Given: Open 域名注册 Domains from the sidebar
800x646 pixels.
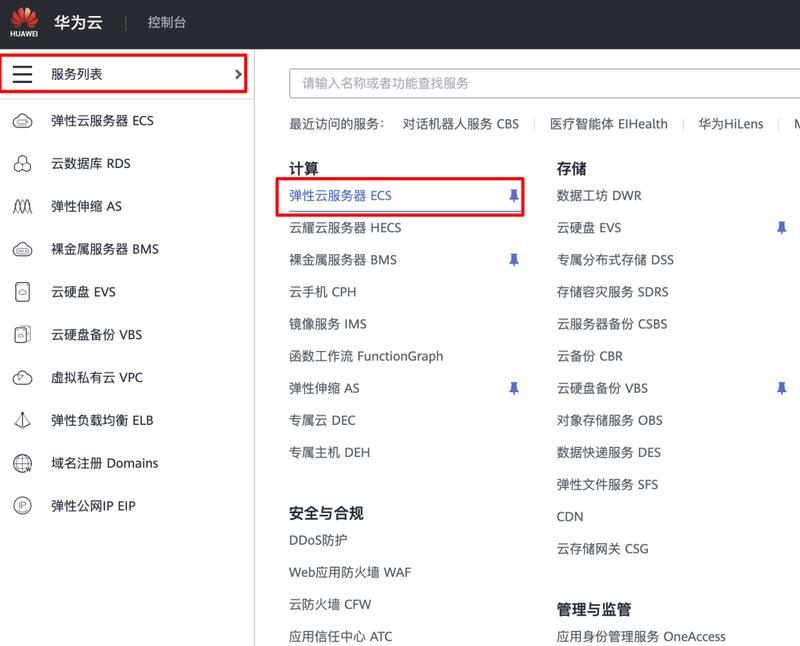Looking at the screenshot, I should (105, 463).
